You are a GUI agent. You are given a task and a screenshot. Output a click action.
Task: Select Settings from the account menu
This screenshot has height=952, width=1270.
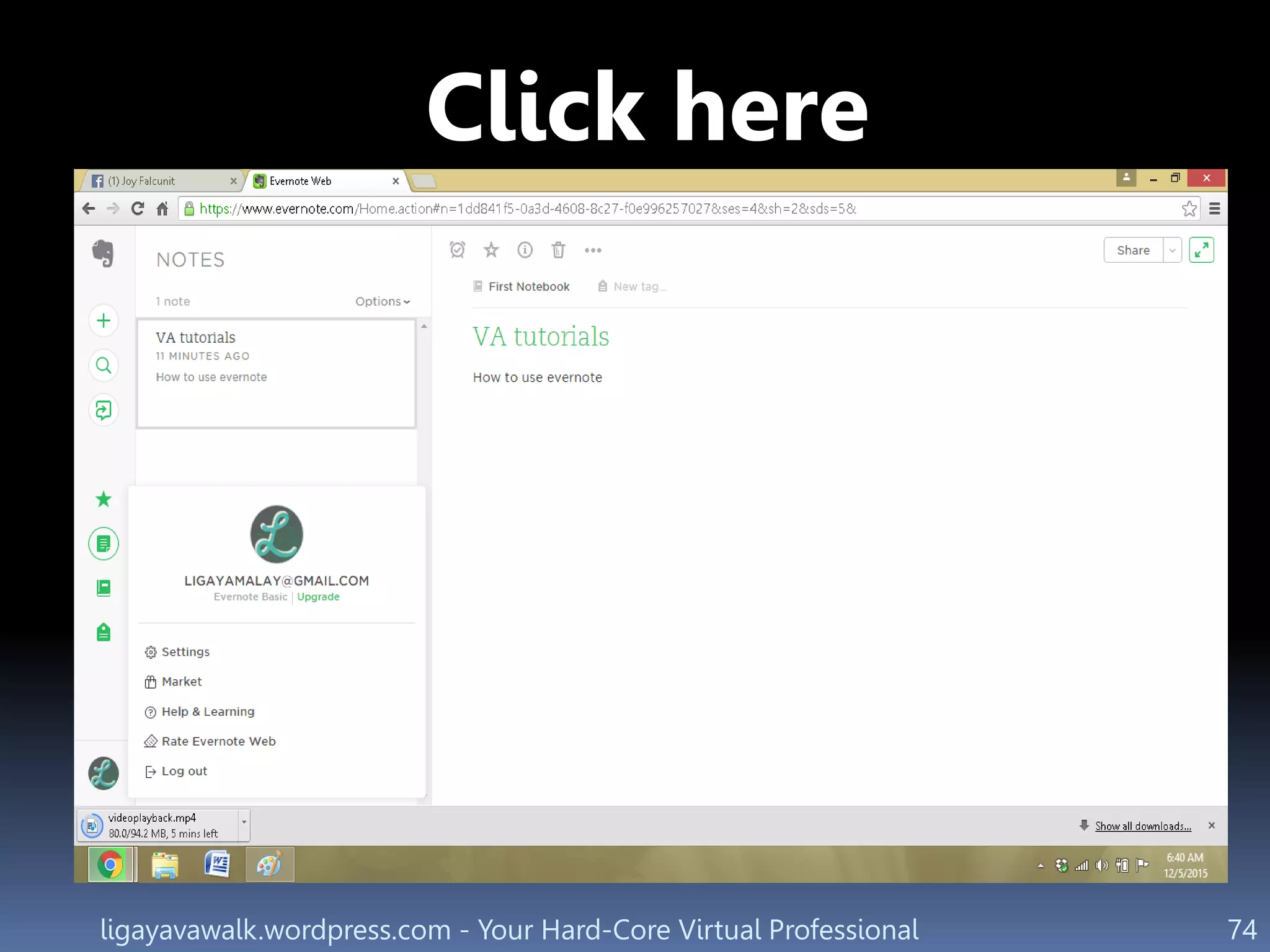(x=185, y=652)
